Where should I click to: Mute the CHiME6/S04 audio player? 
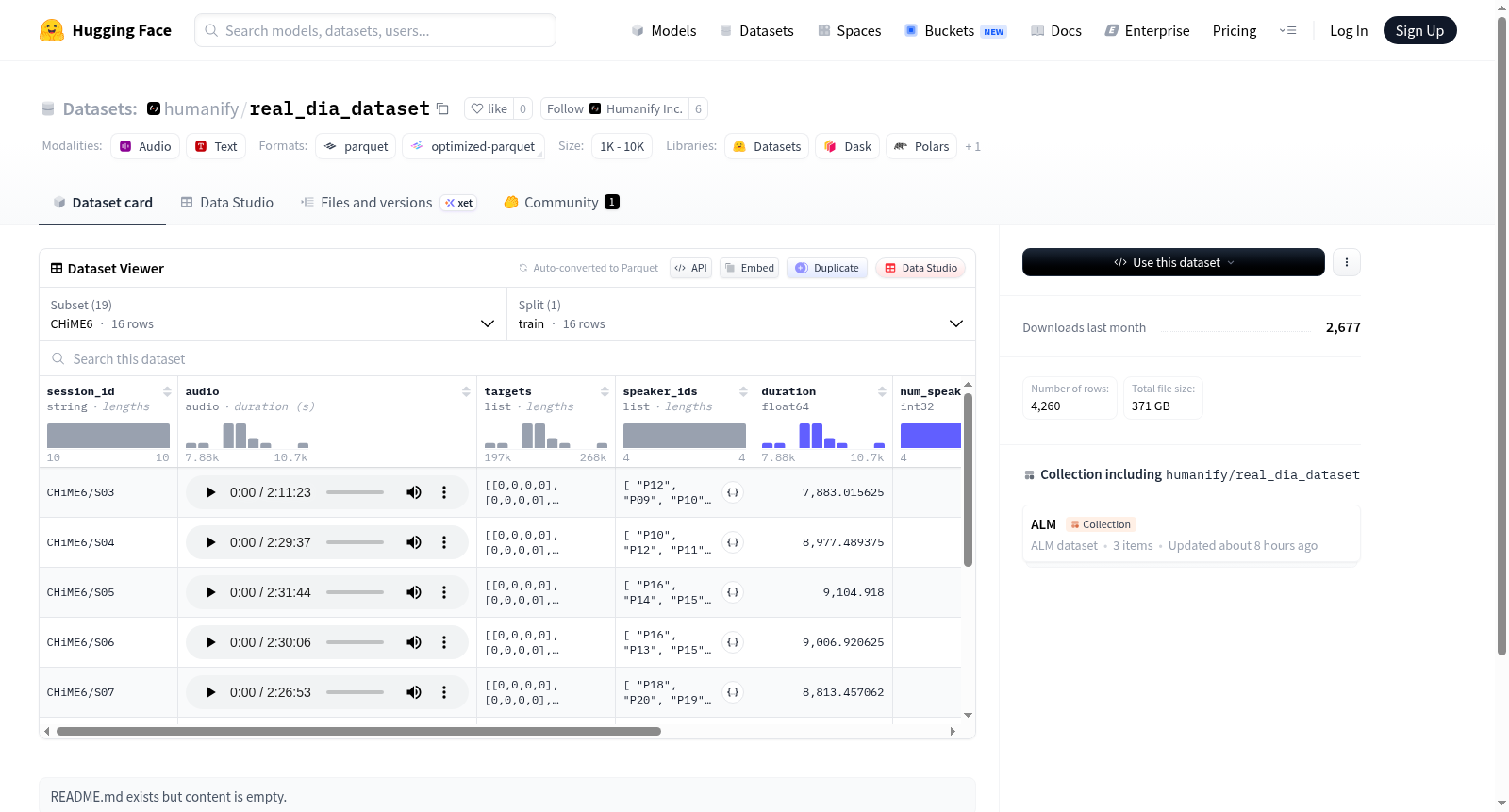[414, 542]
